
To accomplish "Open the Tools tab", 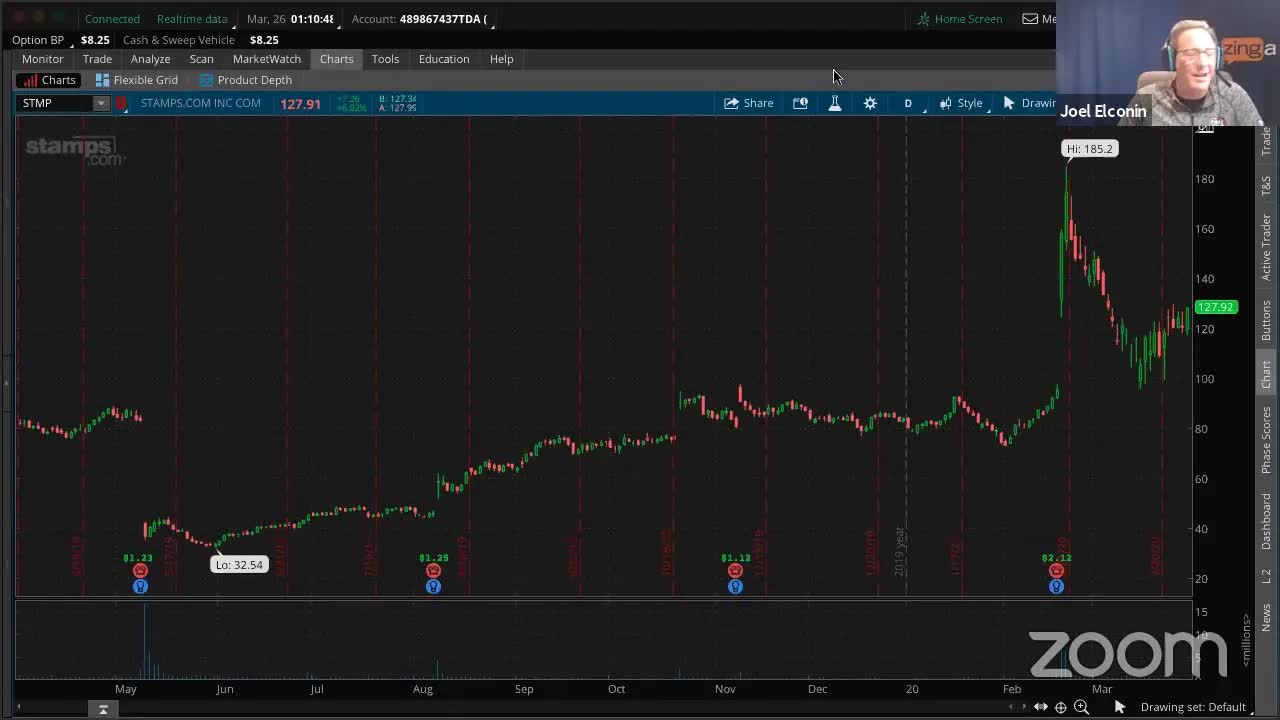I will (x=385, y=59).
